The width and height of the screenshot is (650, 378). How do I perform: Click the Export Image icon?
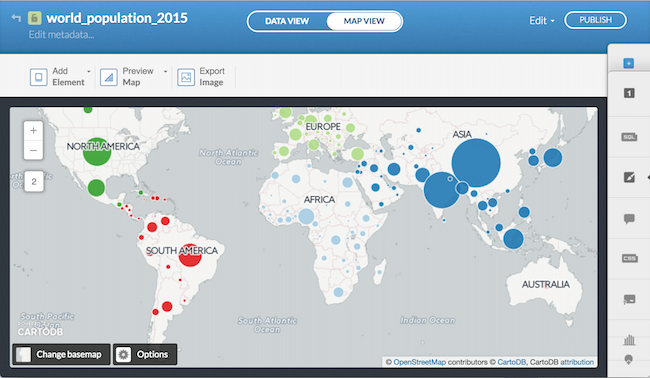click(x=186, y=77)
